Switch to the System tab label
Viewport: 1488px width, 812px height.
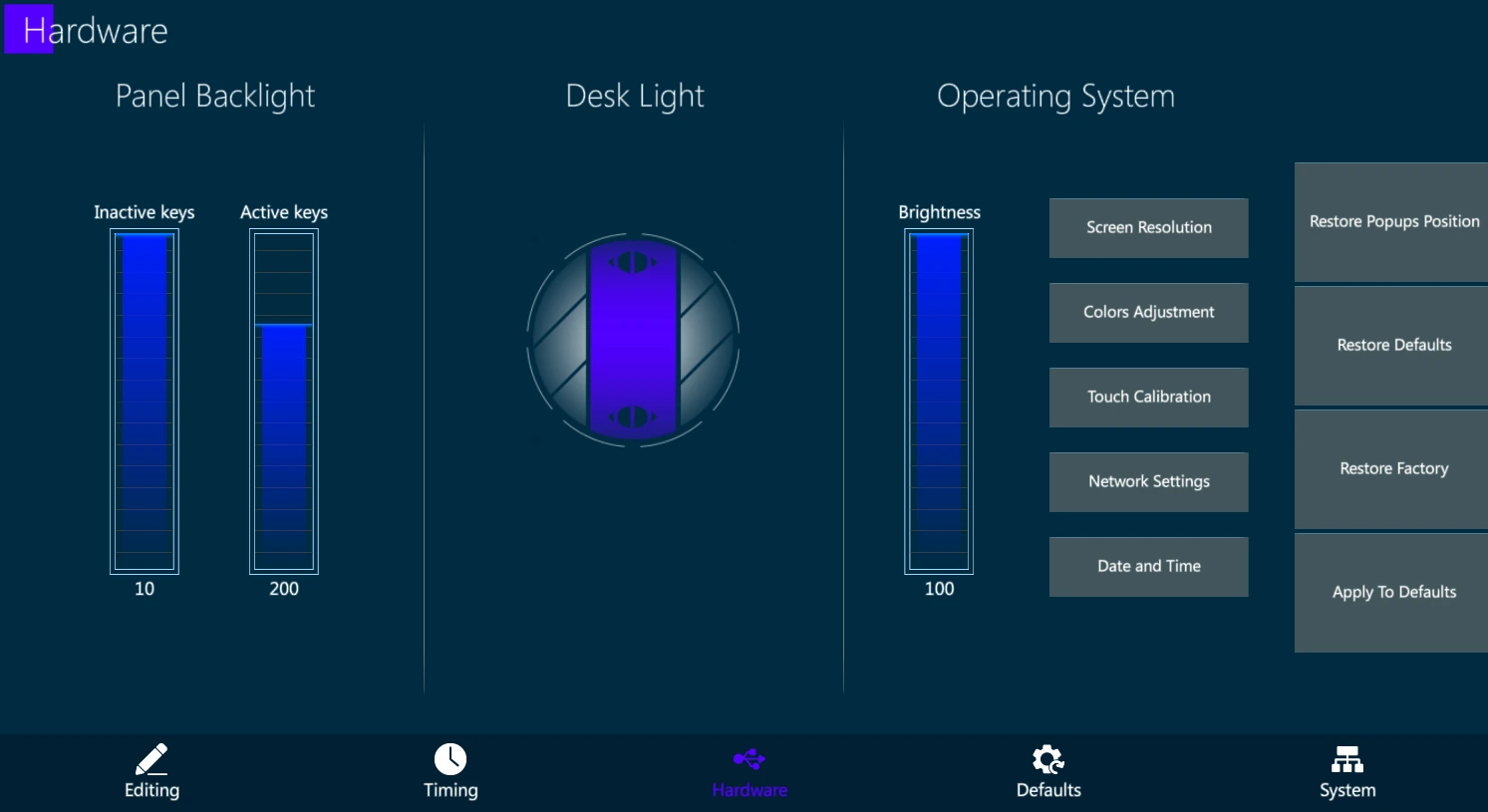click(x=1347, y=790)
